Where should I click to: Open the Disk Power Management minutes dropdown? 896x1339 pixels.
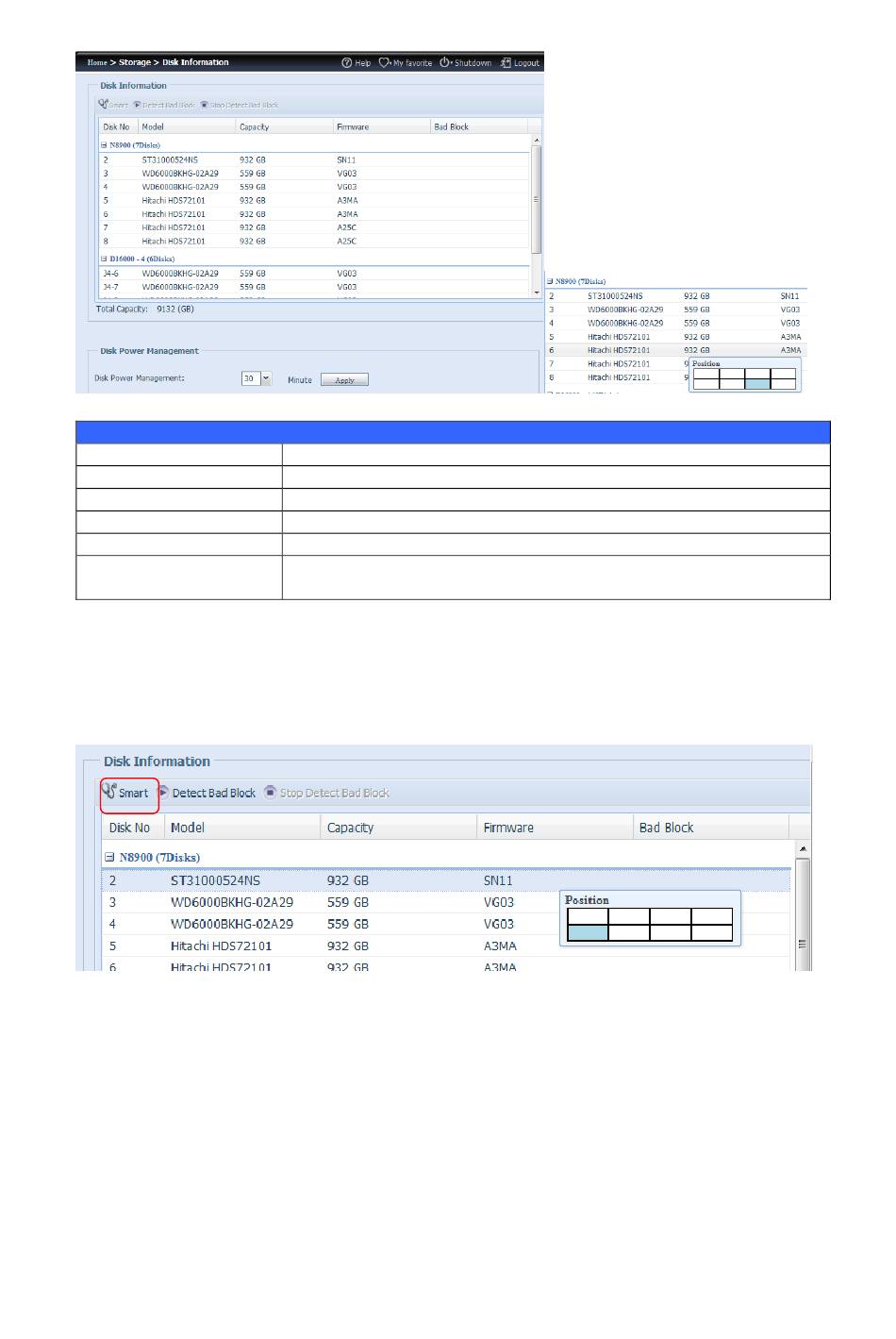(x=266, y=379)
